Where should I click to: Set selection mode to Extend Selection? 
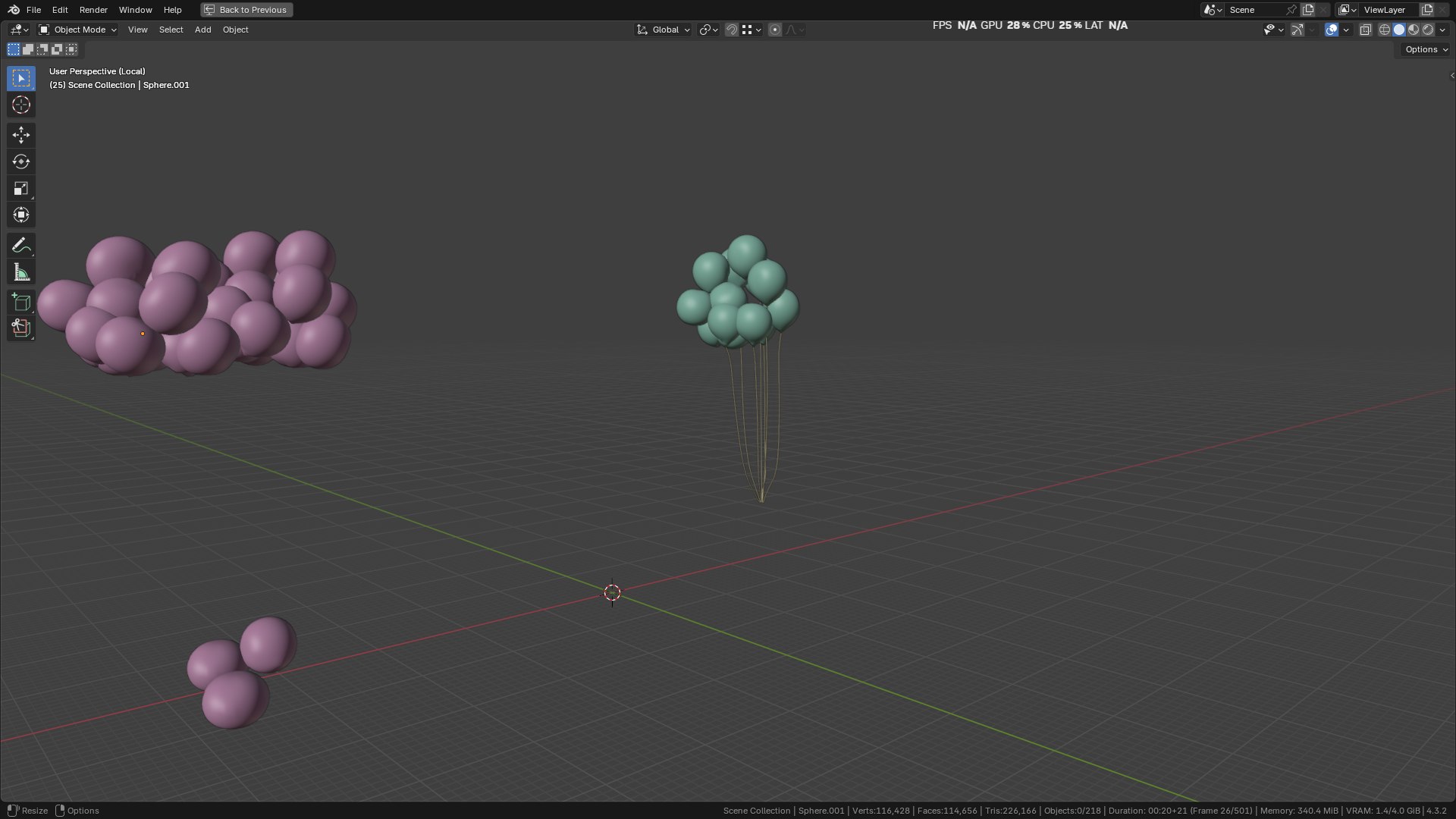tap(28, 49)
